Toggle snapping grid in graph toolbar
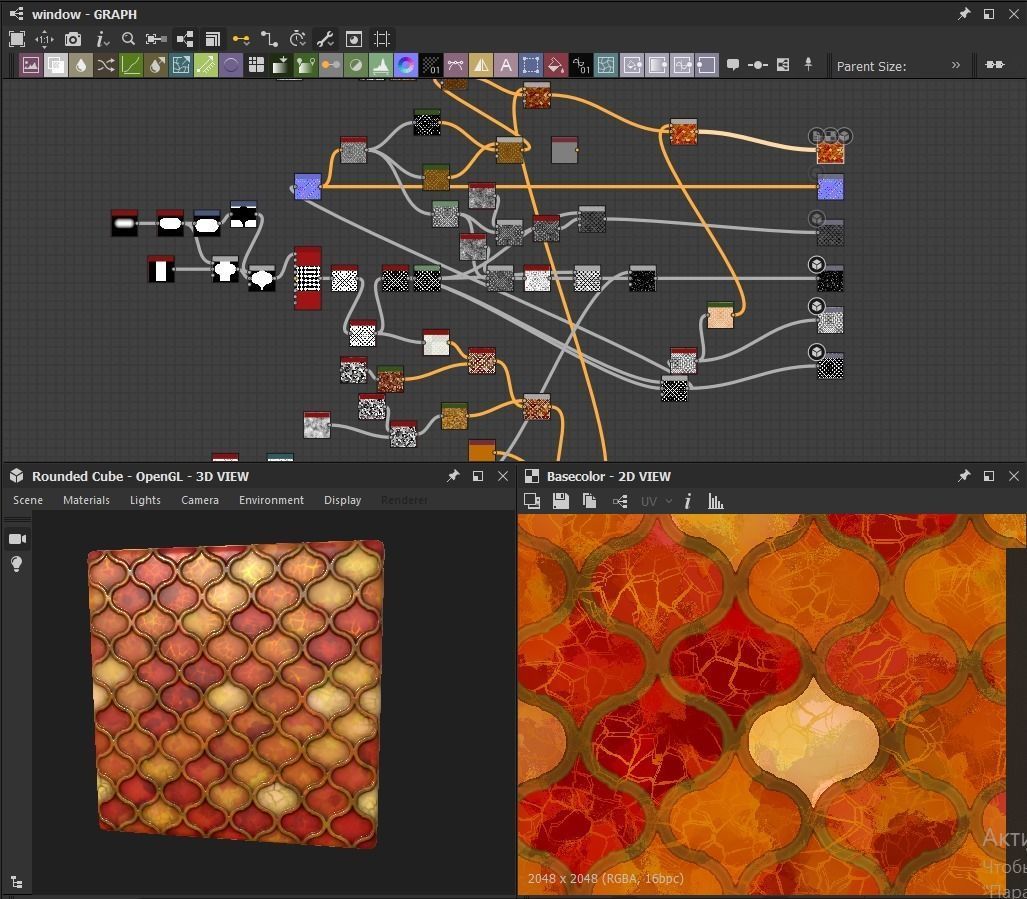This screenshot has width=1027, height=899. 382,39
